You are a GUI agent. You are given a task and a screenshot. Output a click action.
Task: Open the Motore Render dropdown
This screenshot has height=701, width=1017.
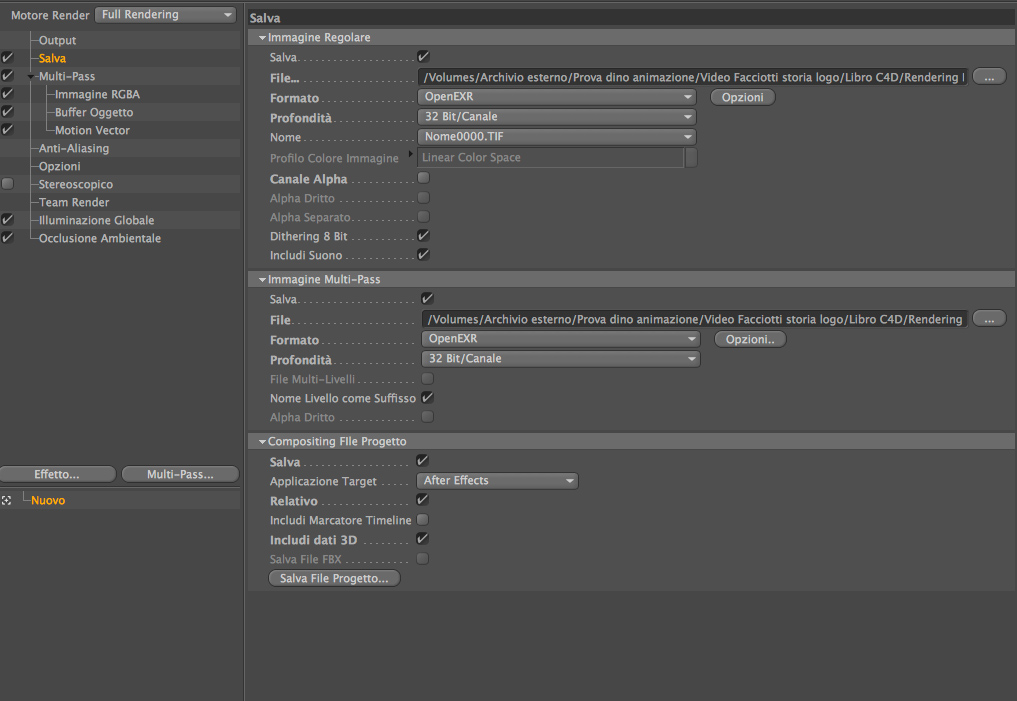coord(166,14)
